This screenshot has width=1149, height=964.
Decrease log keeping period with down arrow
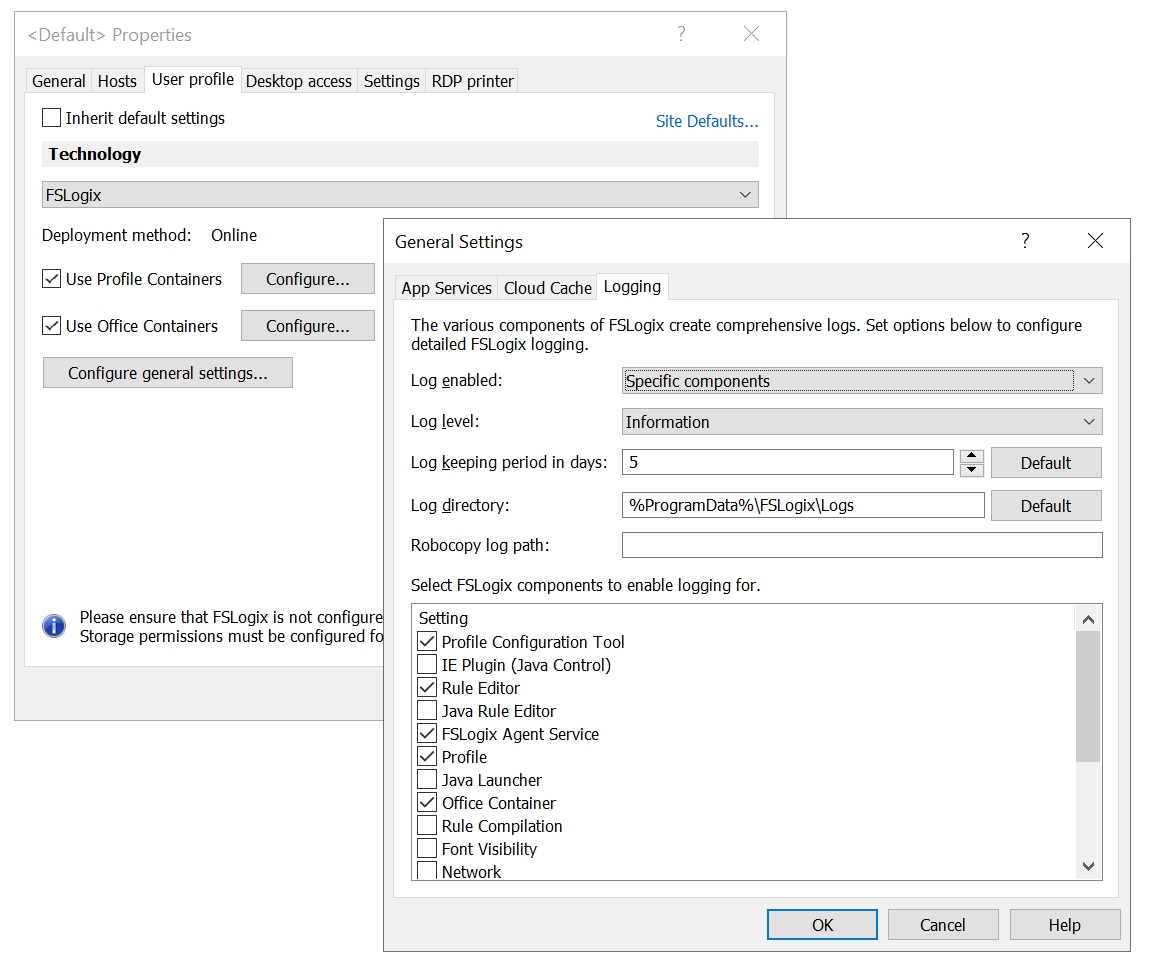[971, 470]
